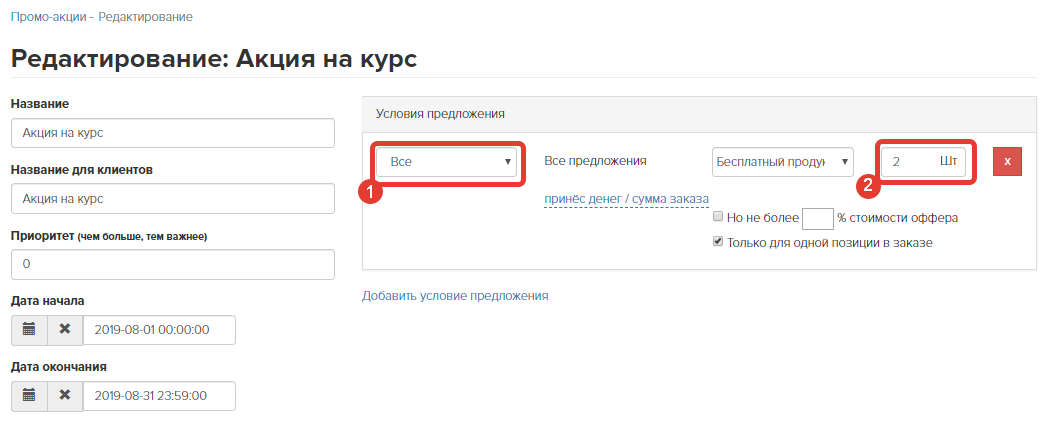This screenshot has width=1054, height=436.
Task: Click 'Все предложения' text
Action: coord(595,161)
